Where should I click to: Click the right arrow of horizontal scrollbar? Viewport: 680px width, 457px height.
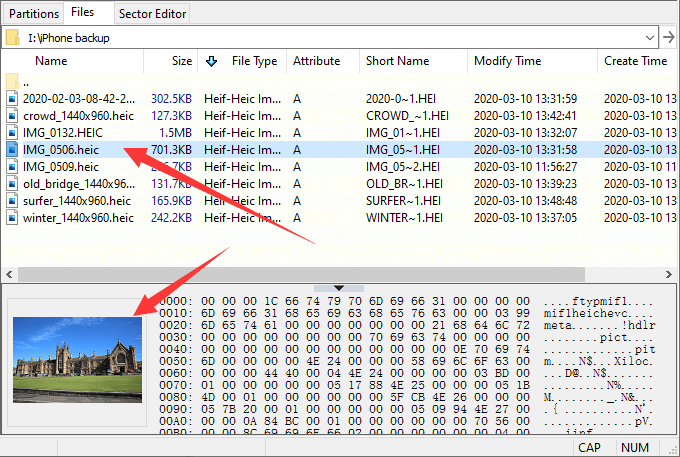[x=669, y=274]
